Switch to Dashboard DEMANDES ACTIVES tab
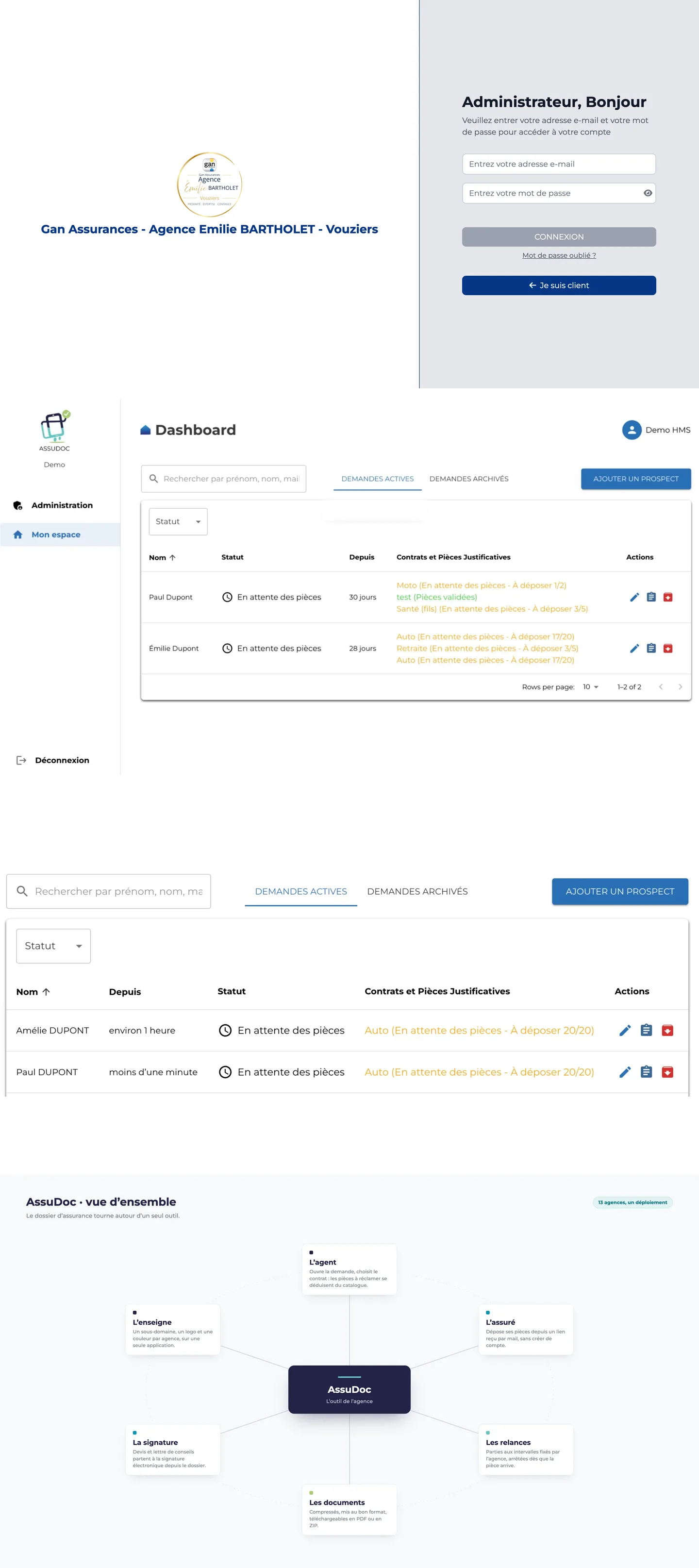The width and height of the screenshot is (699, 1568). [x=378, y=479]
